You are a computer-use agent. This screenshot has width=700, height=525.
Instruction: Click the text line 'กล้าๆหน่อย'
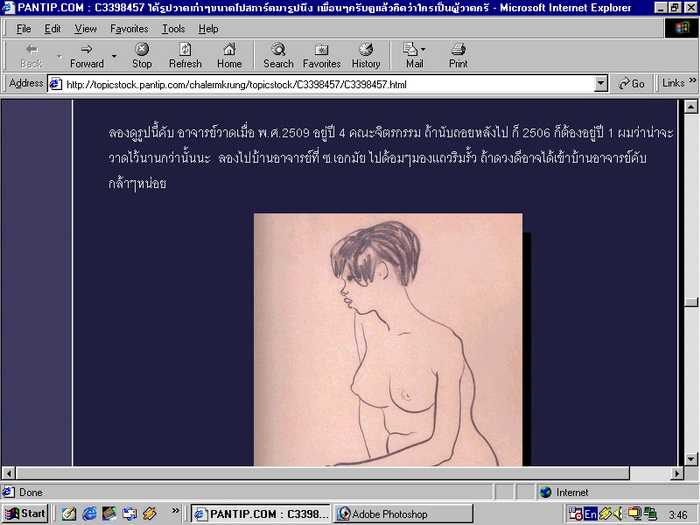coord(137,183)
